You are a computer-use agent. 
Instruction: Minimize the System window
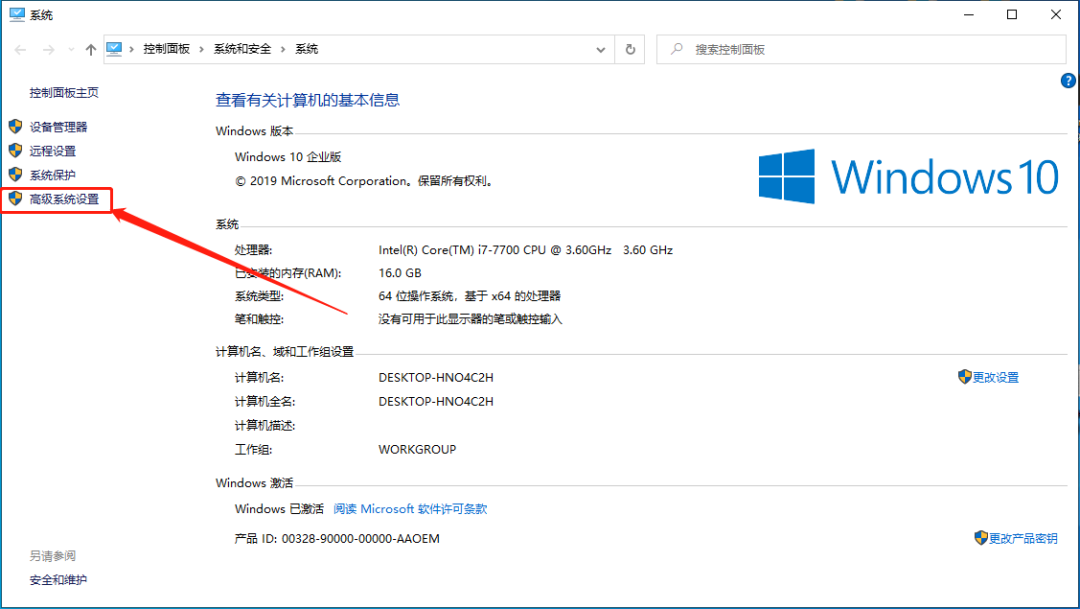968,14
